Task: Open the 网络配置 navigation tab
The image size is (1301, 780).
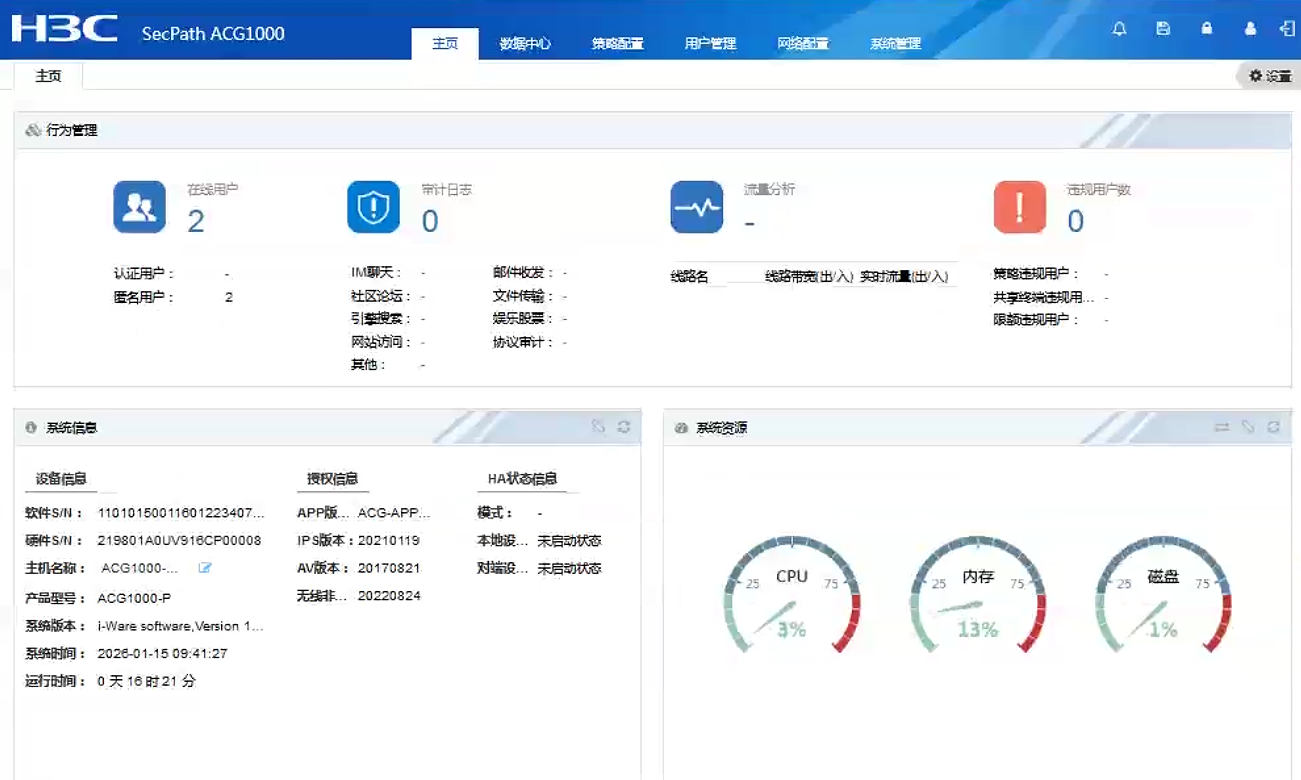Action: (803, 44)
